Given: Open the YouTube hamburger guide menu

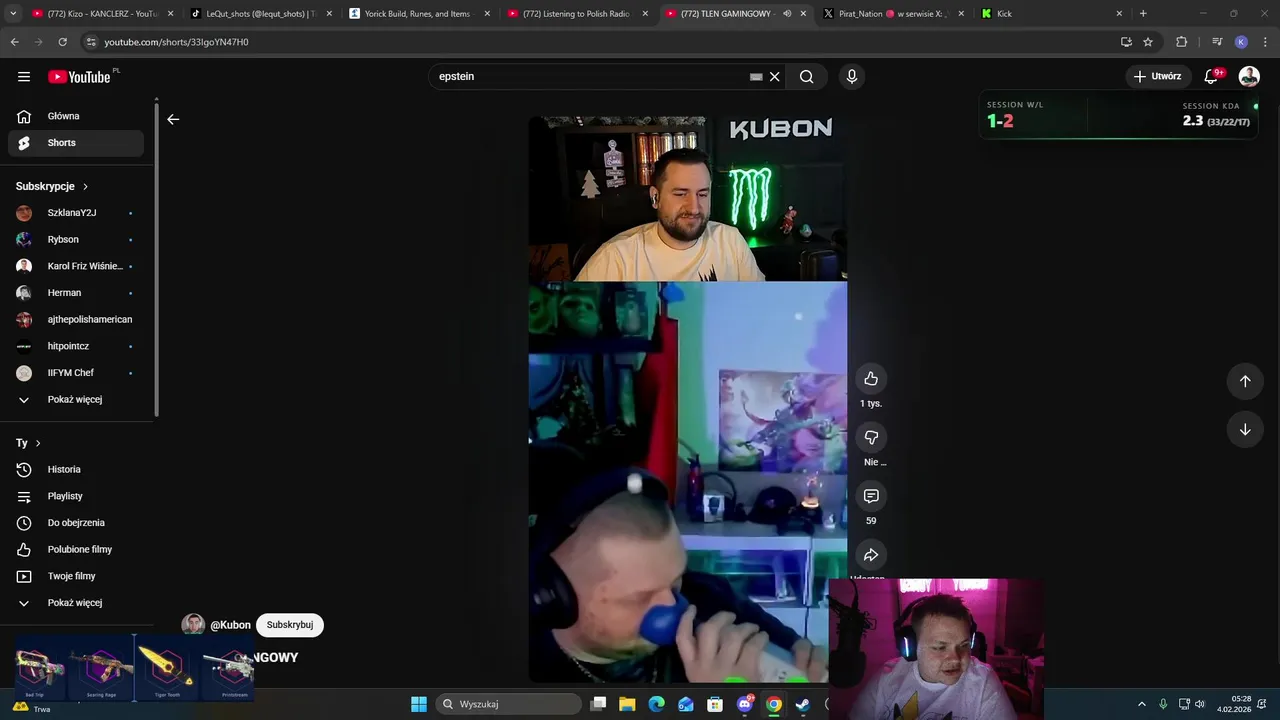Looking at the screenshot, I should pos(24,77).
